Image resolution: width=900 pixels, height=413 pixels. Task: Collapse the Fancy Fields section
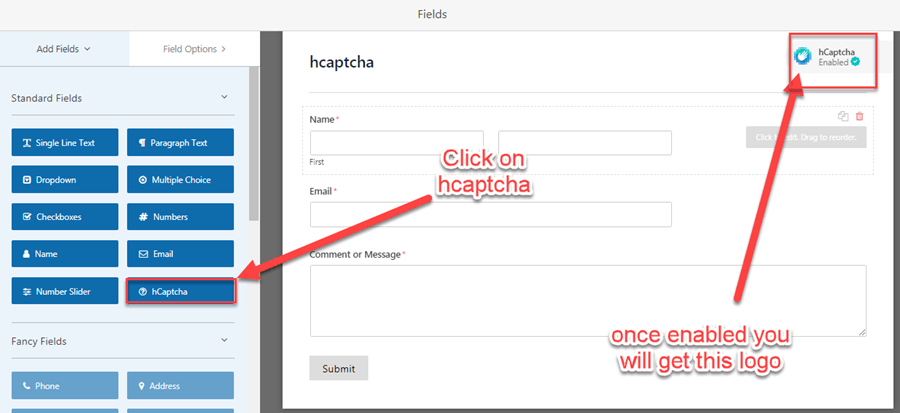pos(224,341)
